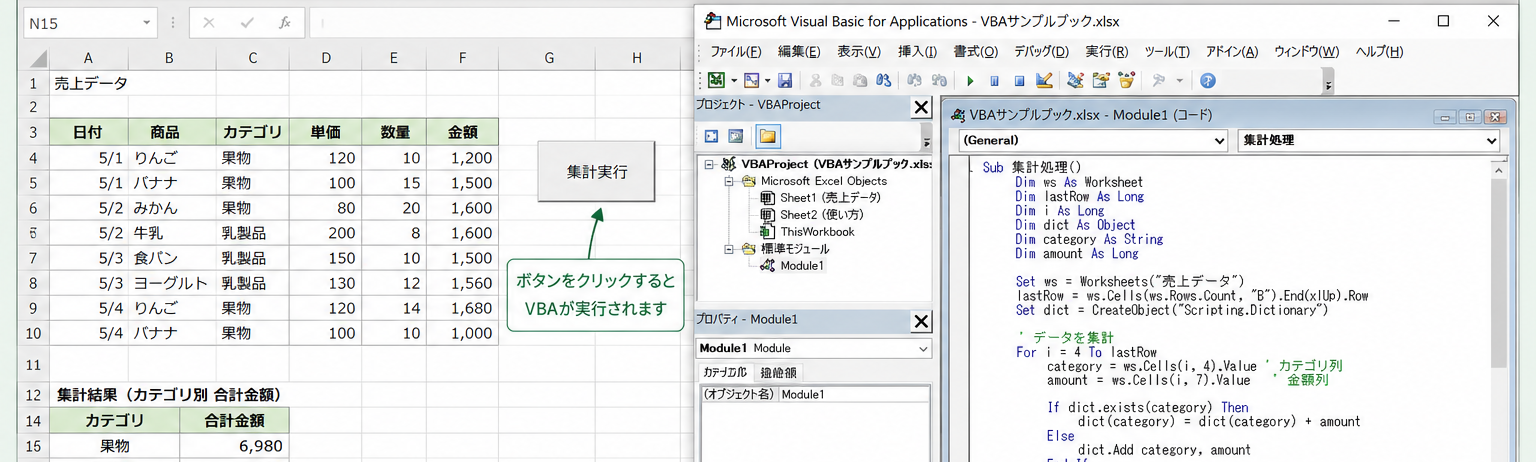The image size is (1536, 462).
Task: Open the ヘルプ(H) menu
Action: point(1379,52)
